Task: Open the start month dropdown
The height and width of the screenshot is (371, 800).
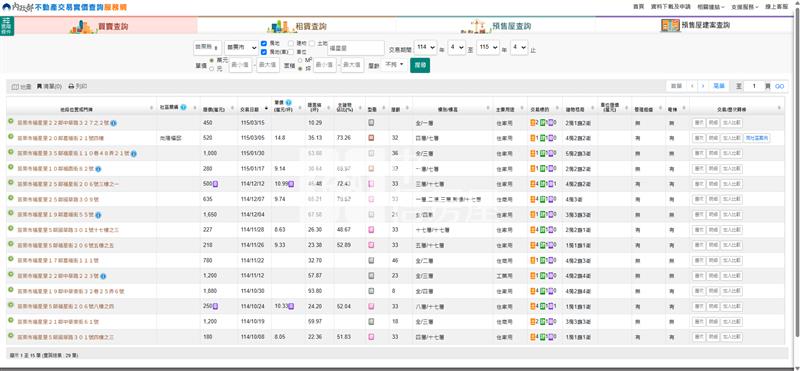Action: (x=456, y=47)
